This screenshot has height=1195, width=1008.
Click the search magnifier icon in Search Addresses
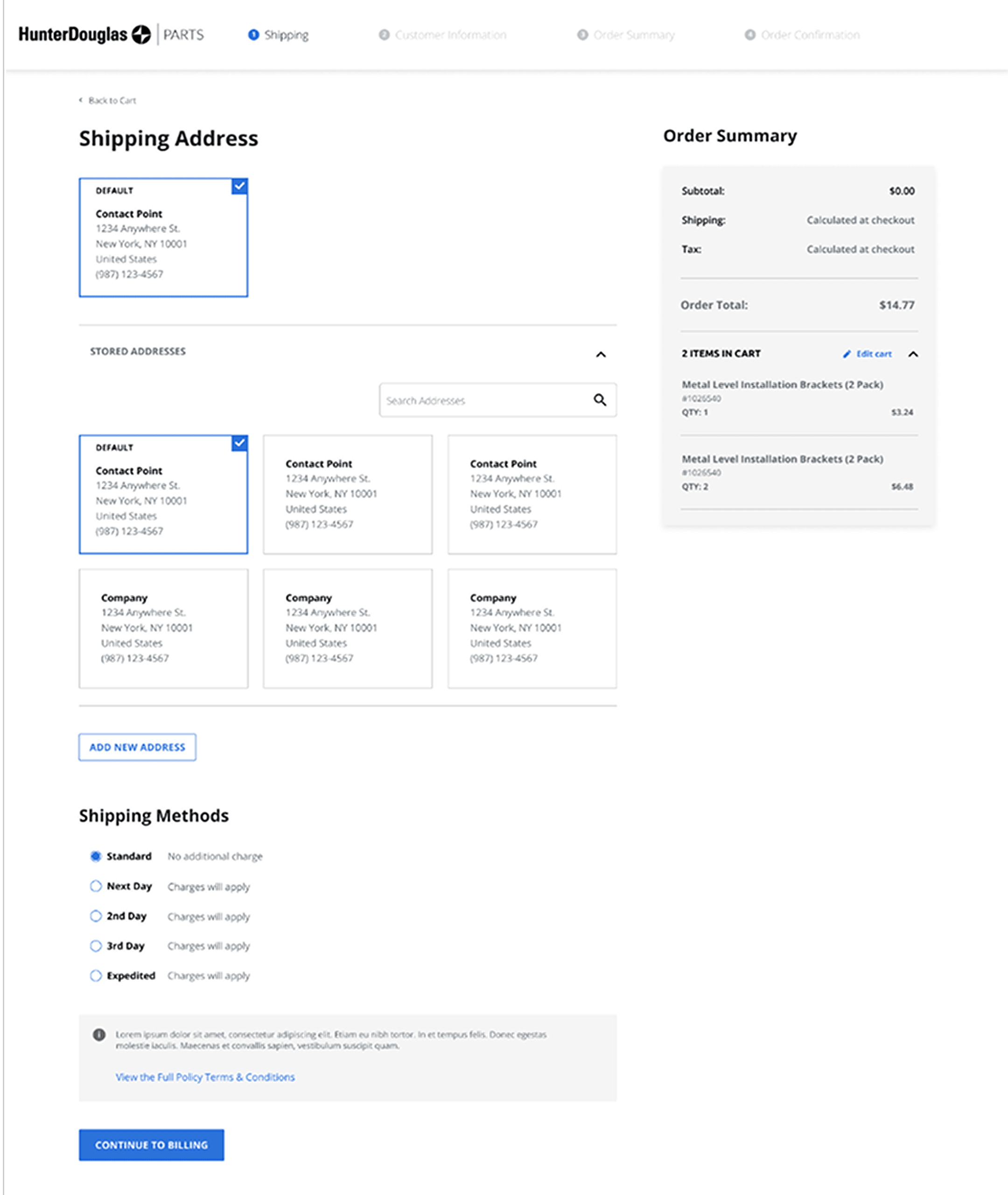(599, 400)
